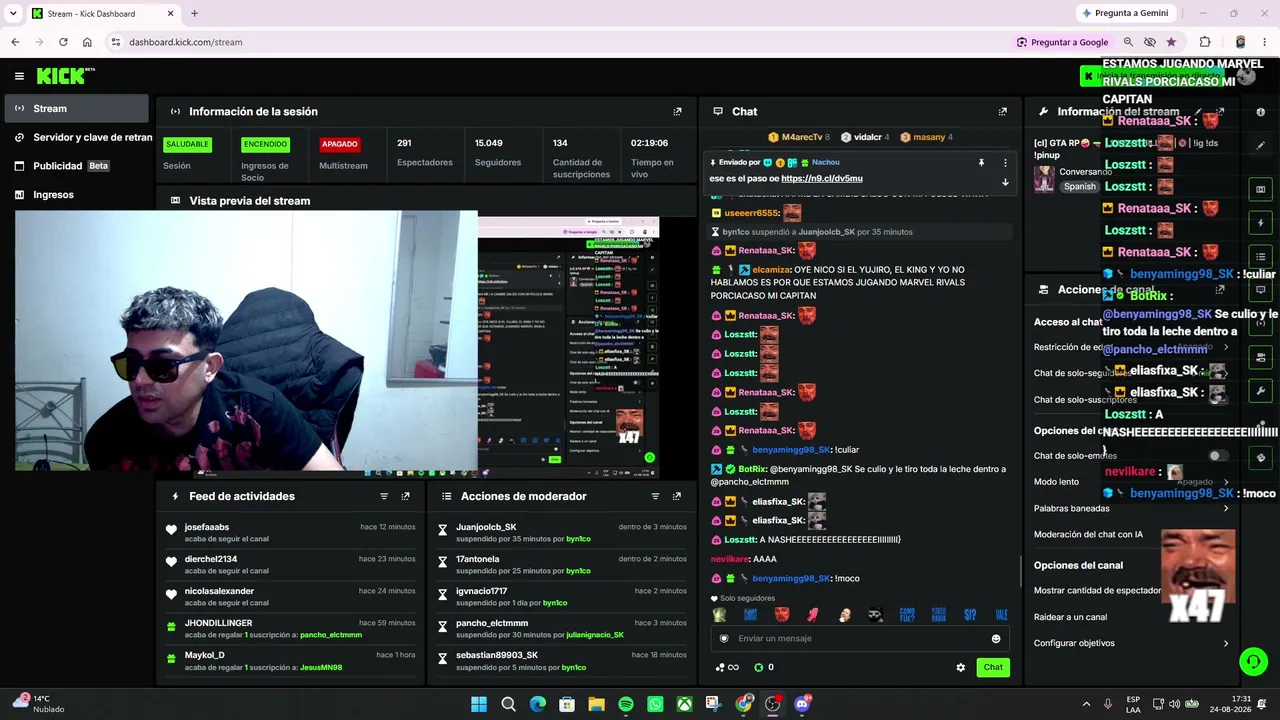Show hidden system tray icons
Viewport: 1280px width, 720px height.
click(x=1086, y=704)
